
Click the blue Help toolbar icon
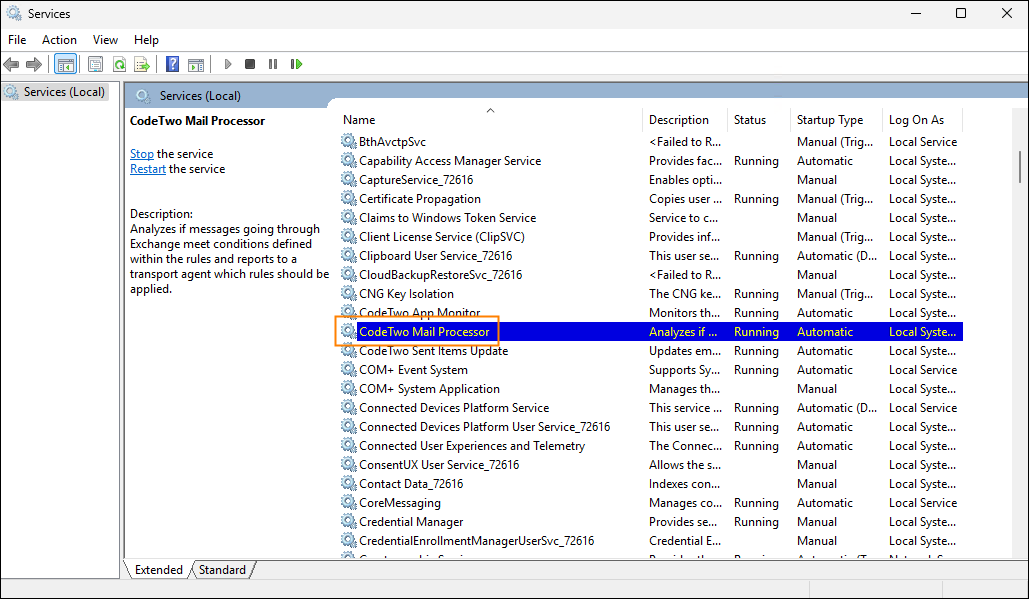click(172, 64)
